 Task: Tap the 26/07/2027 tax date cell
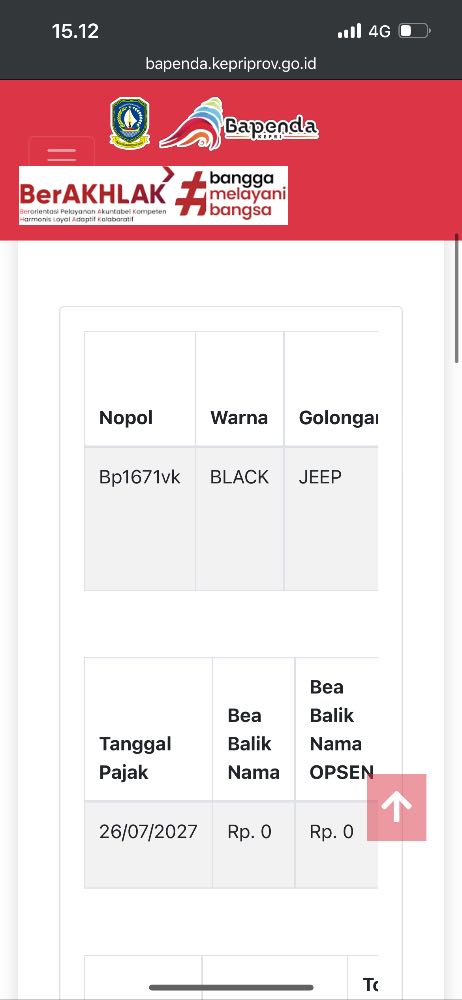pyautogui.click(x=148, y=844)
